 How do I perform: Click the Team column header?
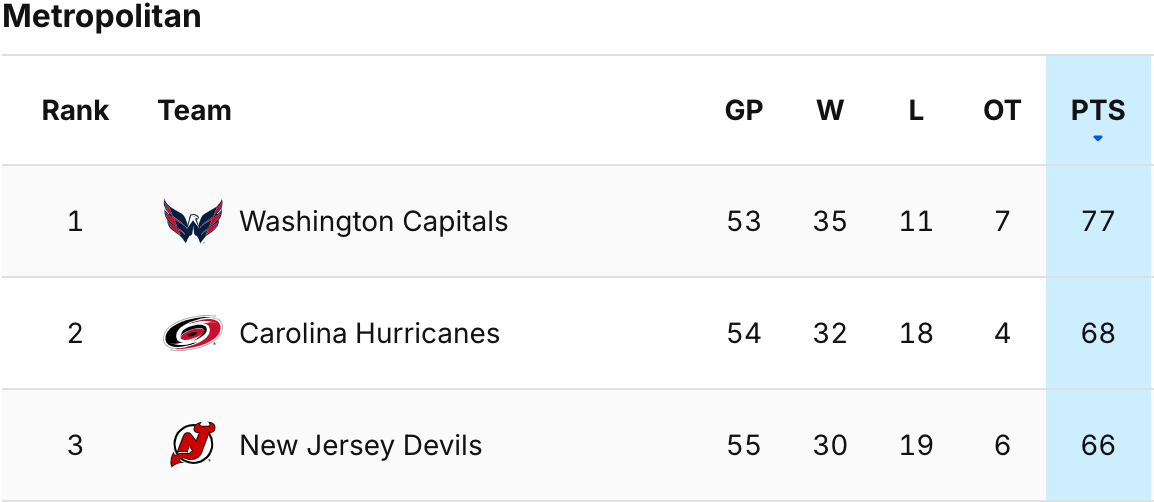pyautogui.click(x=195, y=110)
